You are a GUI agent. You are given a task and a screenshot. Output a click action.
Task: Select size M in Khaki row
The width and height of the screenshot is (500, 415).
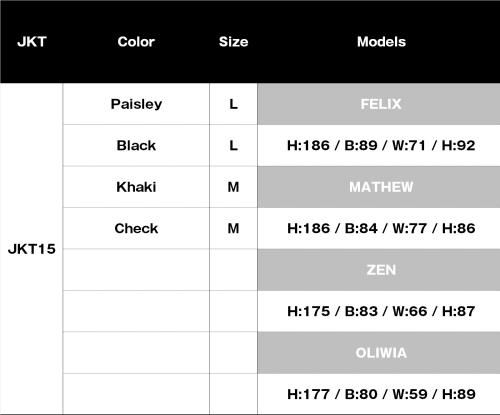point(233,187)
